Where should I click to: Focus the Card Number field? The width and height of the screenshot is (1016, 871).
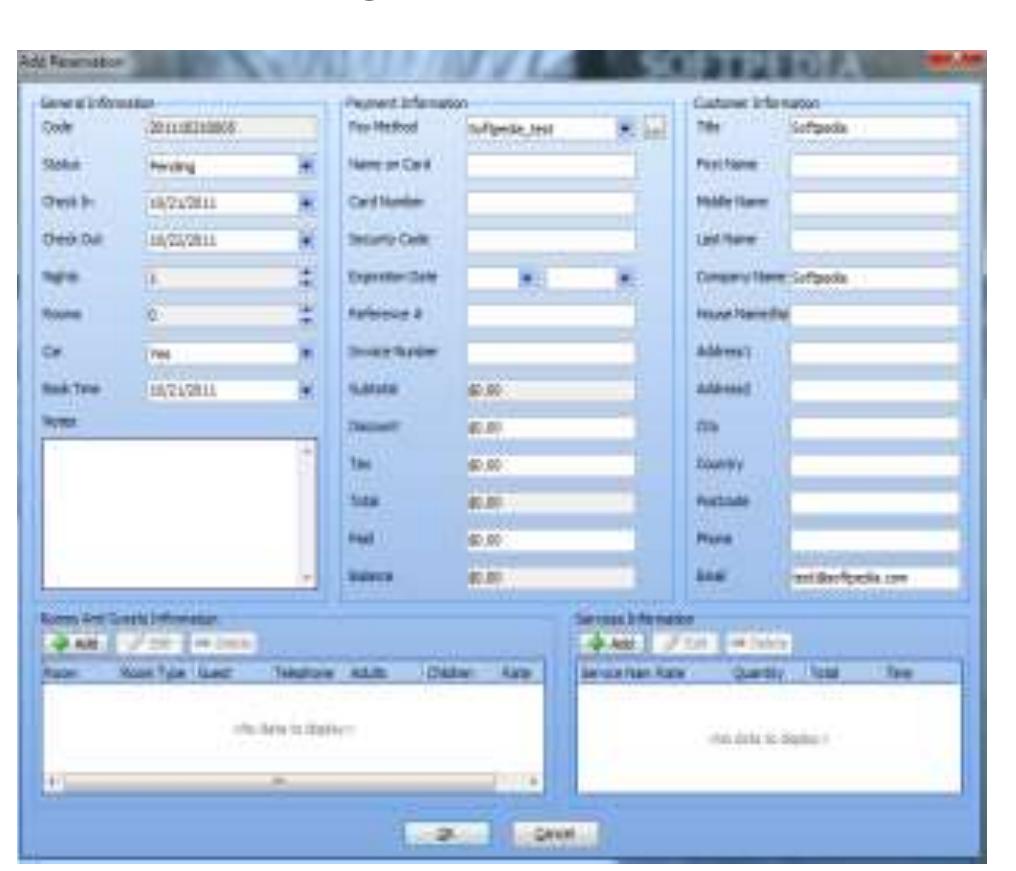click(x=551, y=203)
